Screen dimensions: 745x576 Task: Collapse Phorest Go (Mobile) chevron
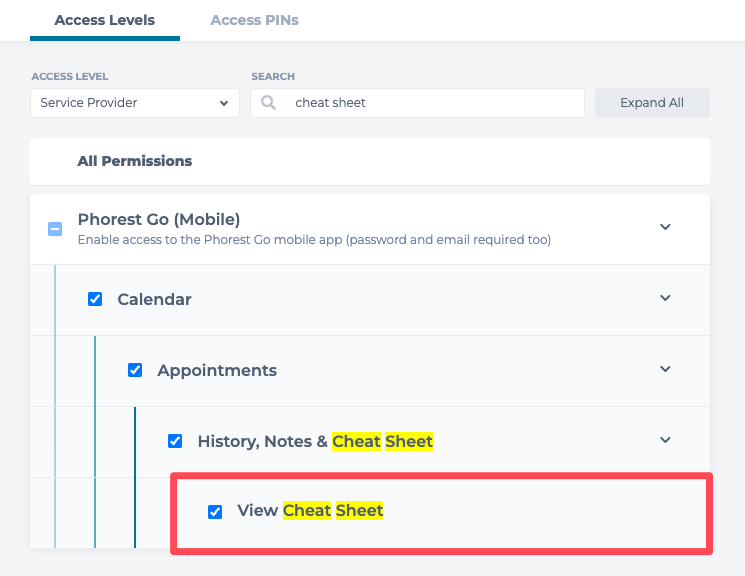coord(665,227)
